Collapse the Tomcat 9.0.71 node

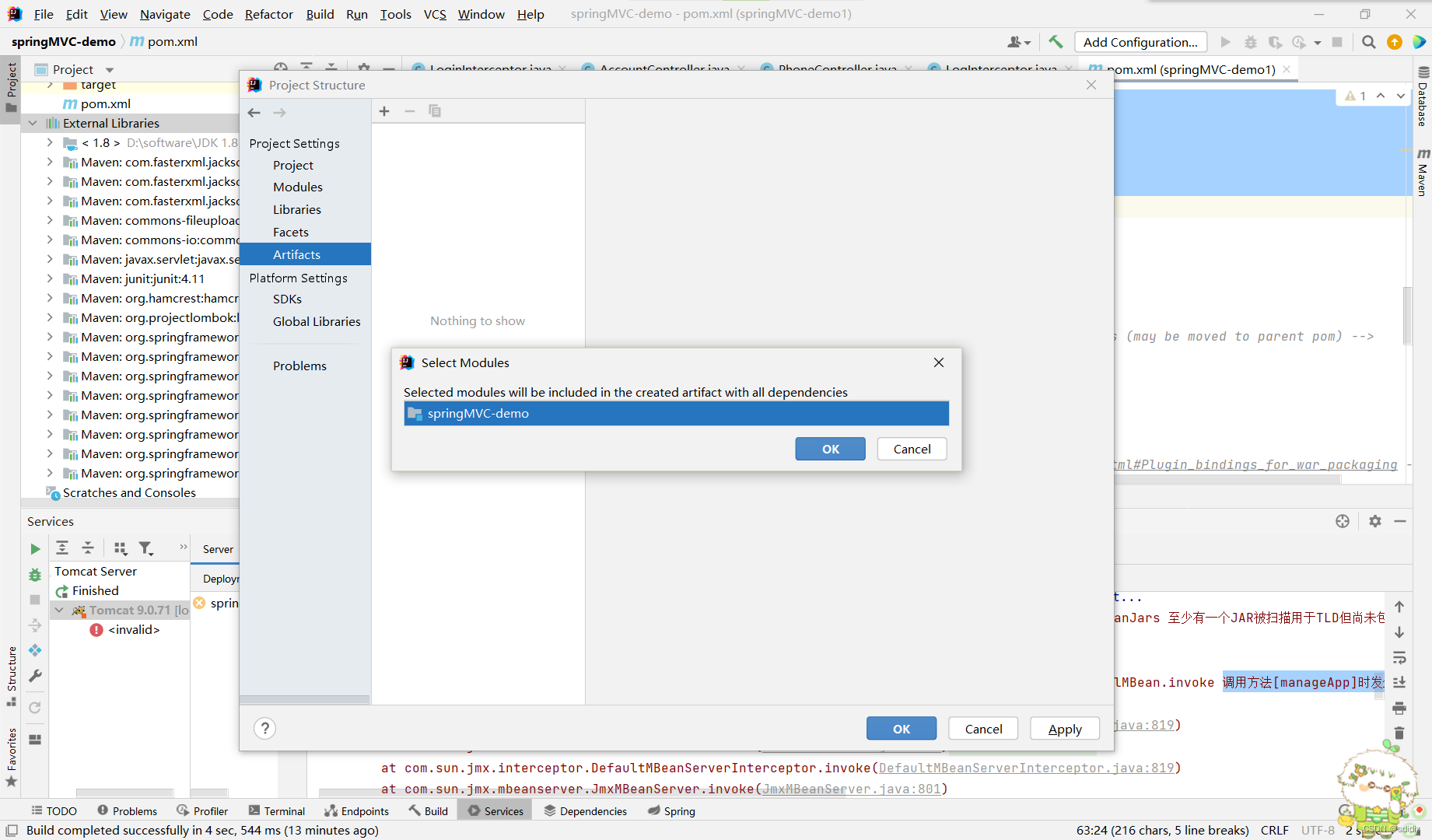[59, 610]
